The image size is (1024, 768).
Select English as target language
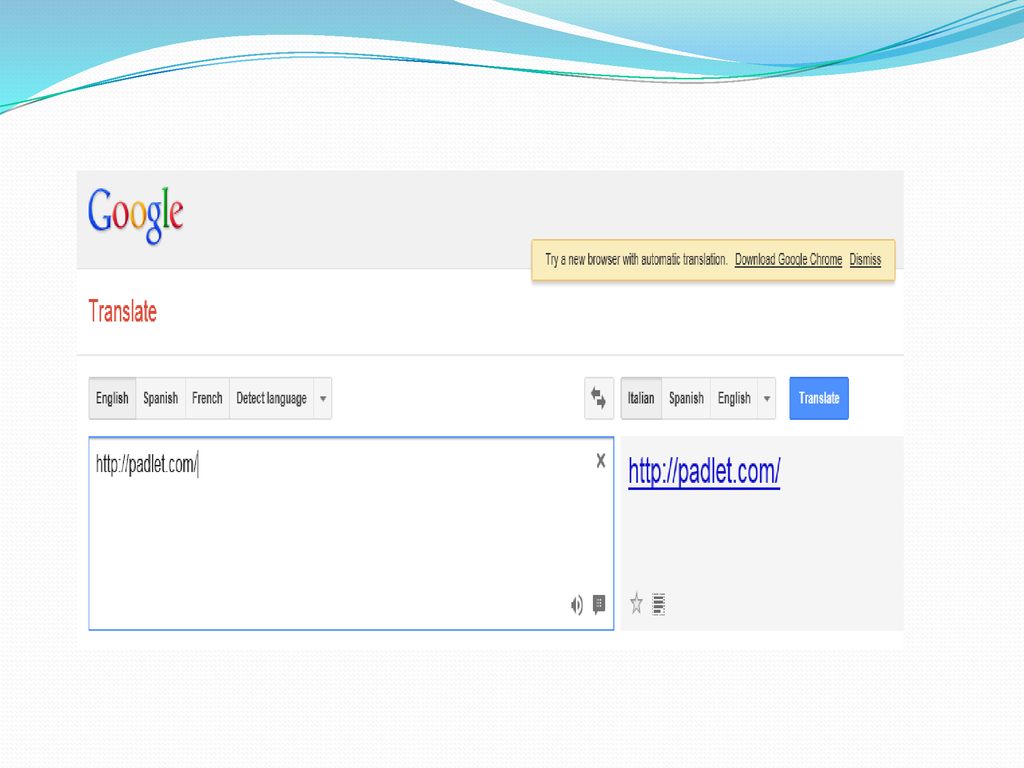click(x=734, y=398)
